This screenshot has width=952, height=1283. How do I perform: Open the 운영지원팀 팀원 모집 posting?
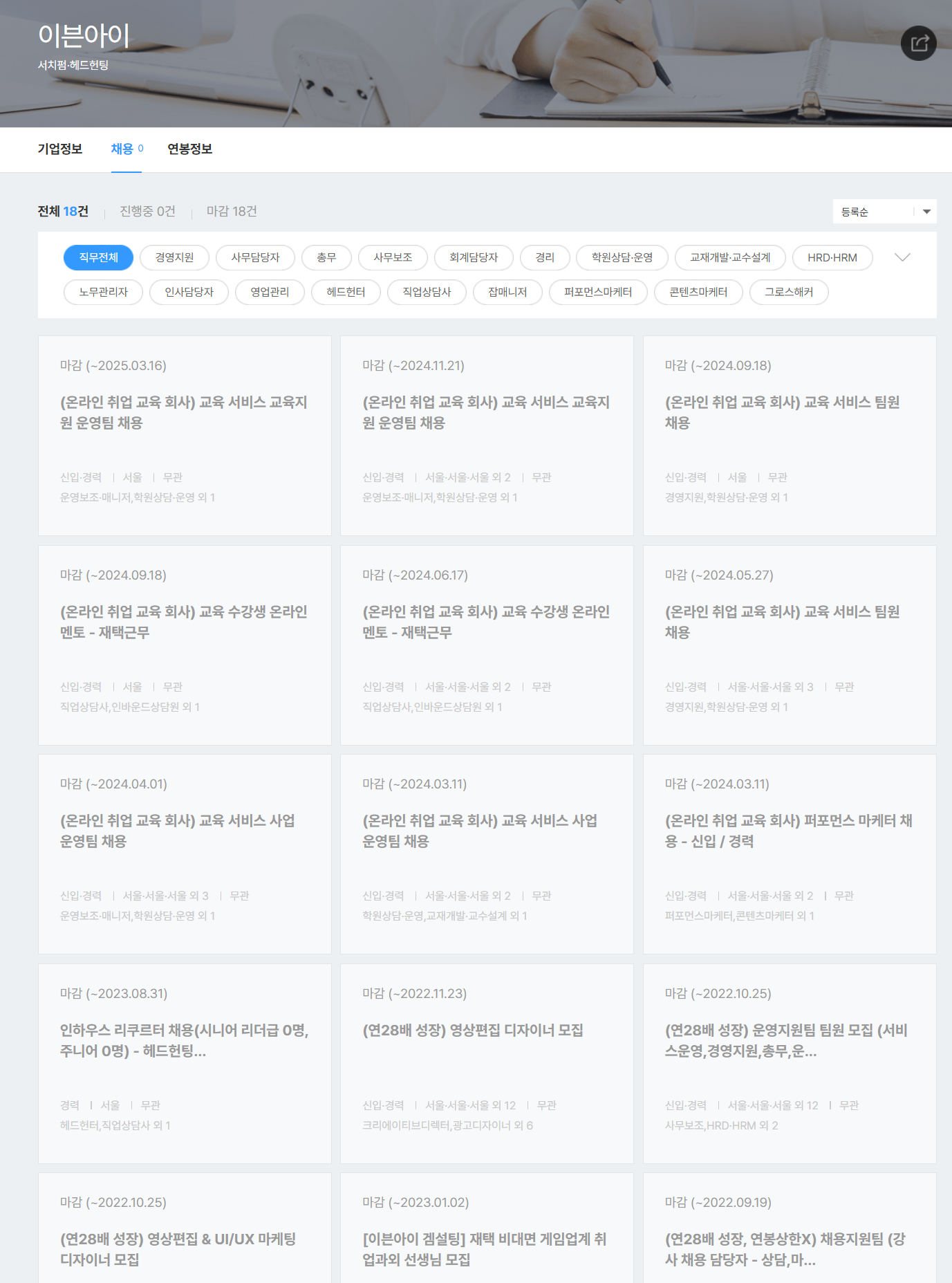[790, 1064]
